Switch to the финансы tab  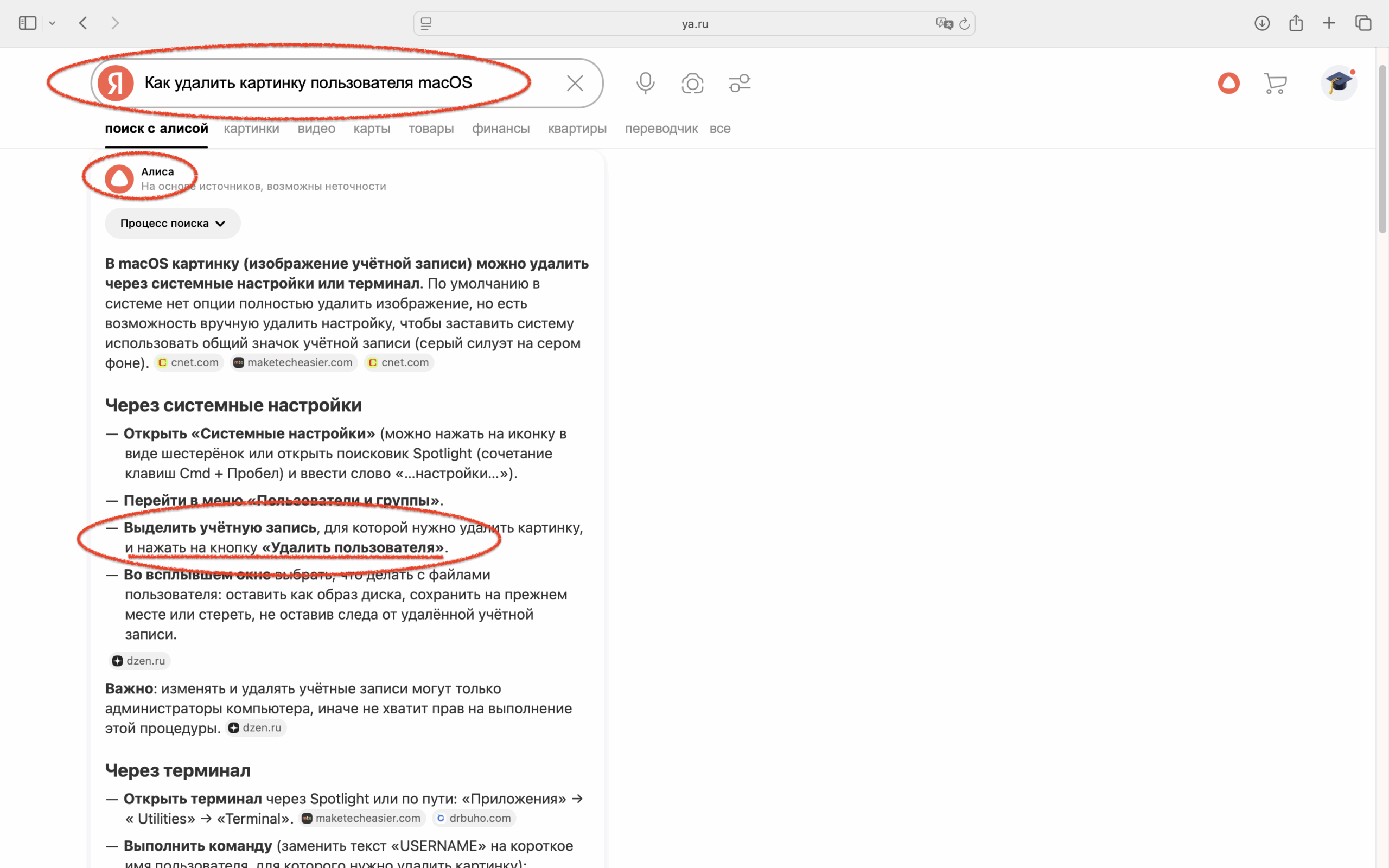(500, 129)
